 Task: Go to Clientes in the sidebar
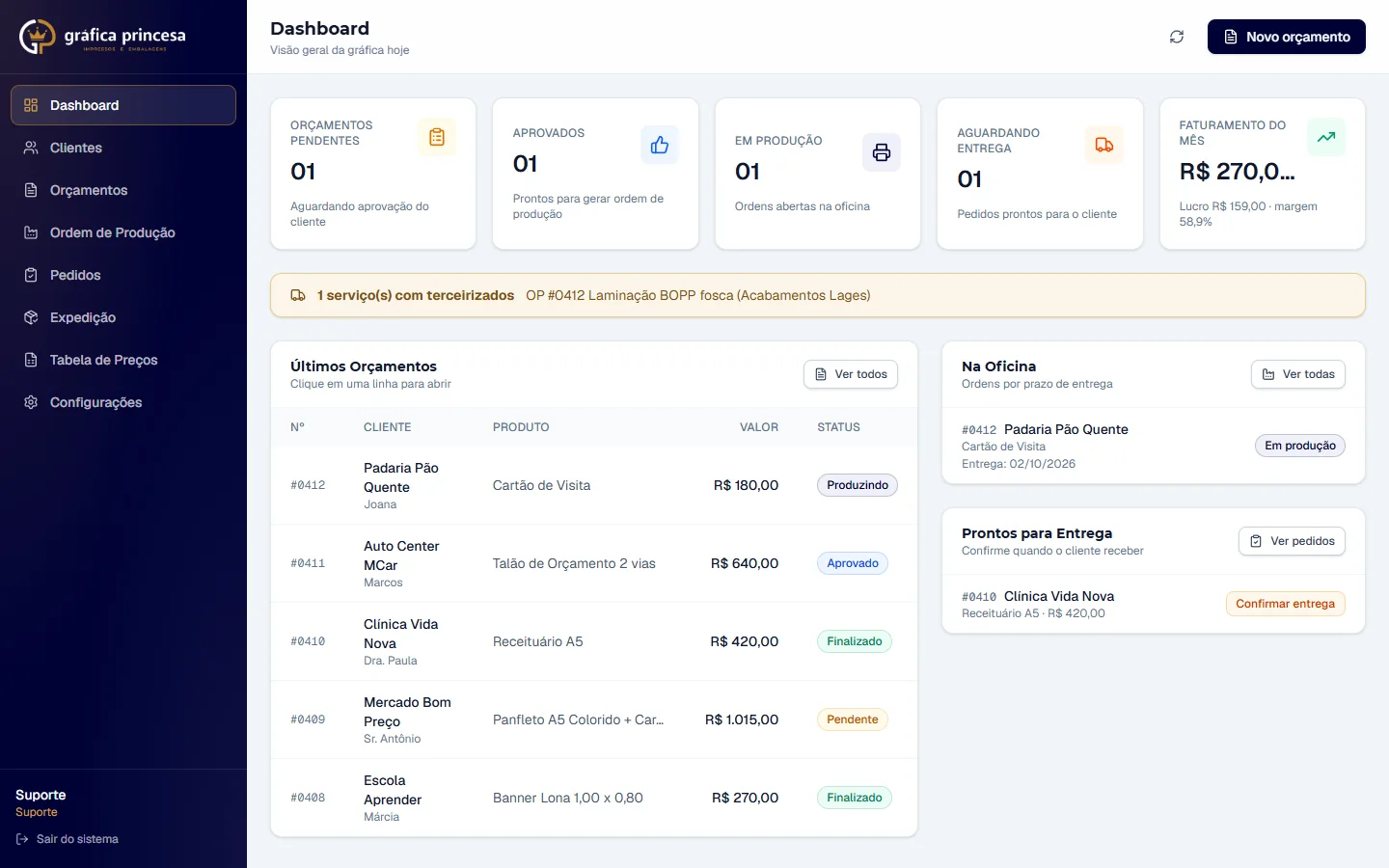pos(123,148)
